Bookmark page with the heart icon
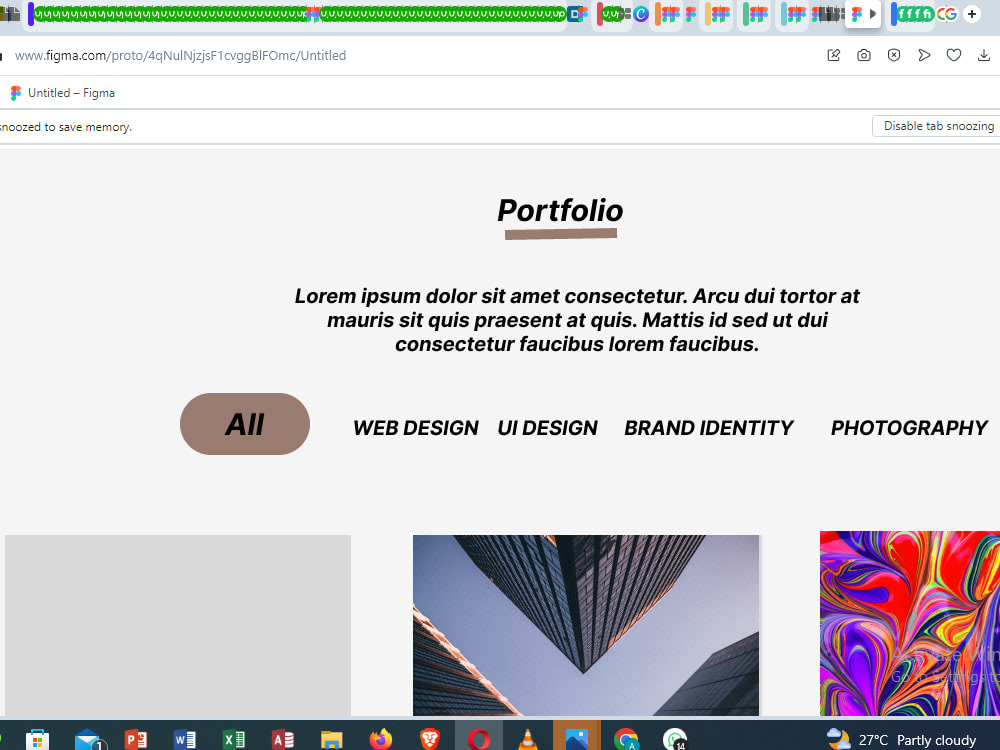Image resolution: width=1000 pixels, height=750 pixels. click(x=953, y=55)
